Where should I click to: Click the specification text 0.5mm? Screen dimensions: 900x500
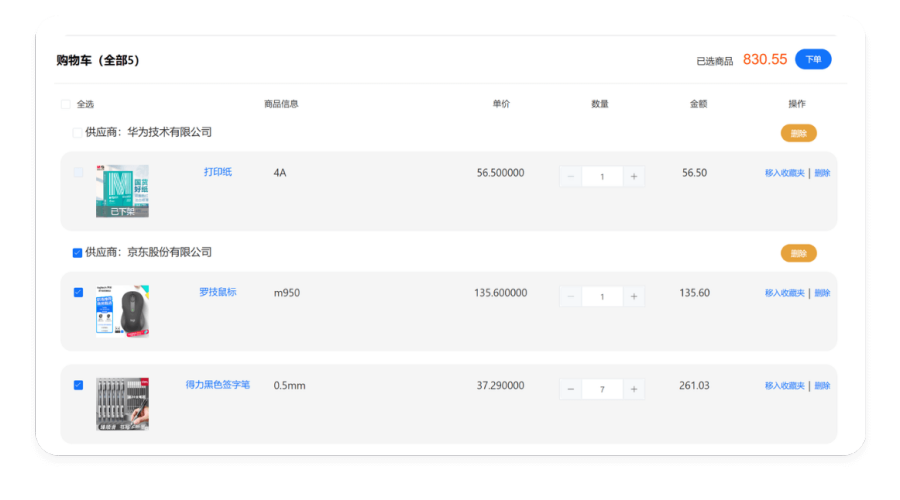pos(289,386)
